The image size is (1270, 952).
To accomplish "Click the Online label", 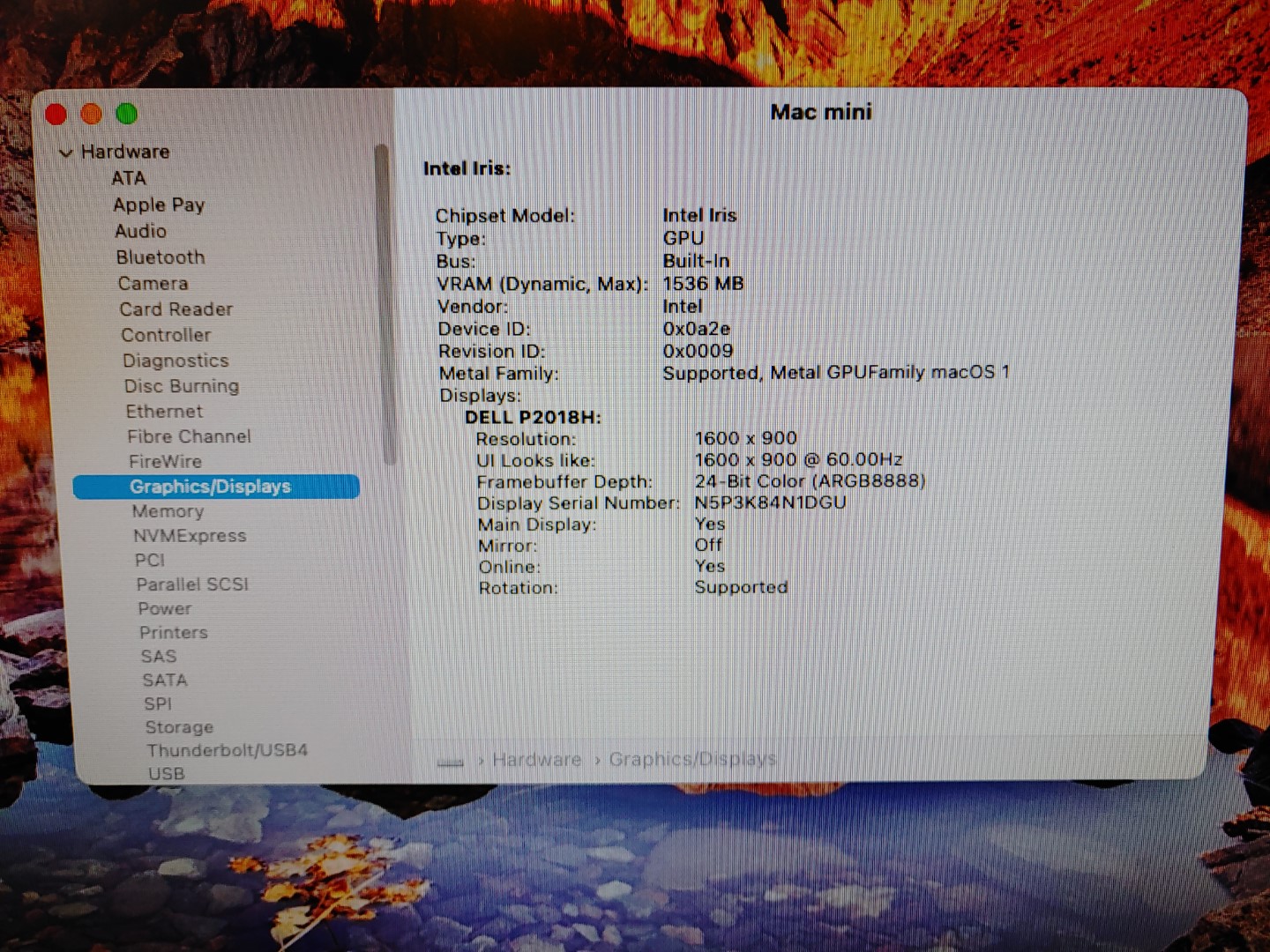I will point(510,567).
